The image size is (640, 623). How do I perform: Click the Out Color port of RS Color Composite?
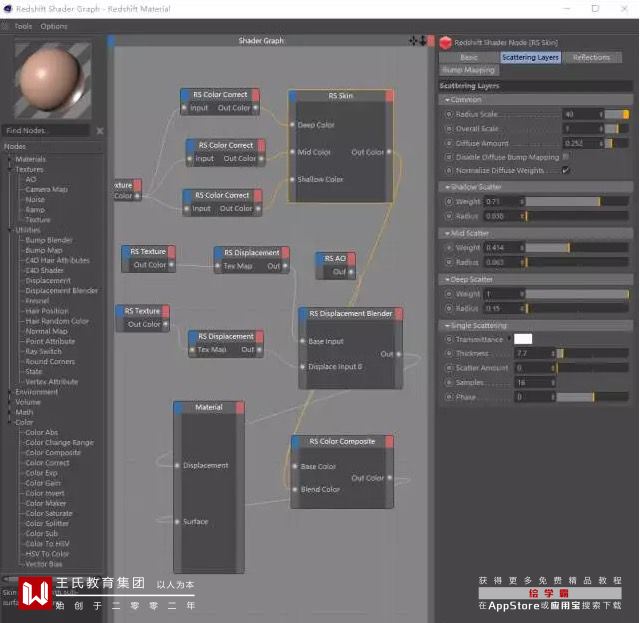pyautogui.click(x=389, y=478)
